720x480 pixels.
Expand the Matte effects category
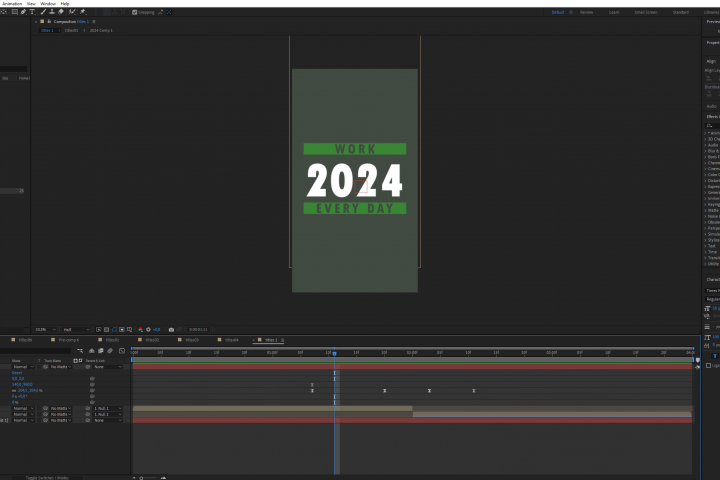pos(705,210)
